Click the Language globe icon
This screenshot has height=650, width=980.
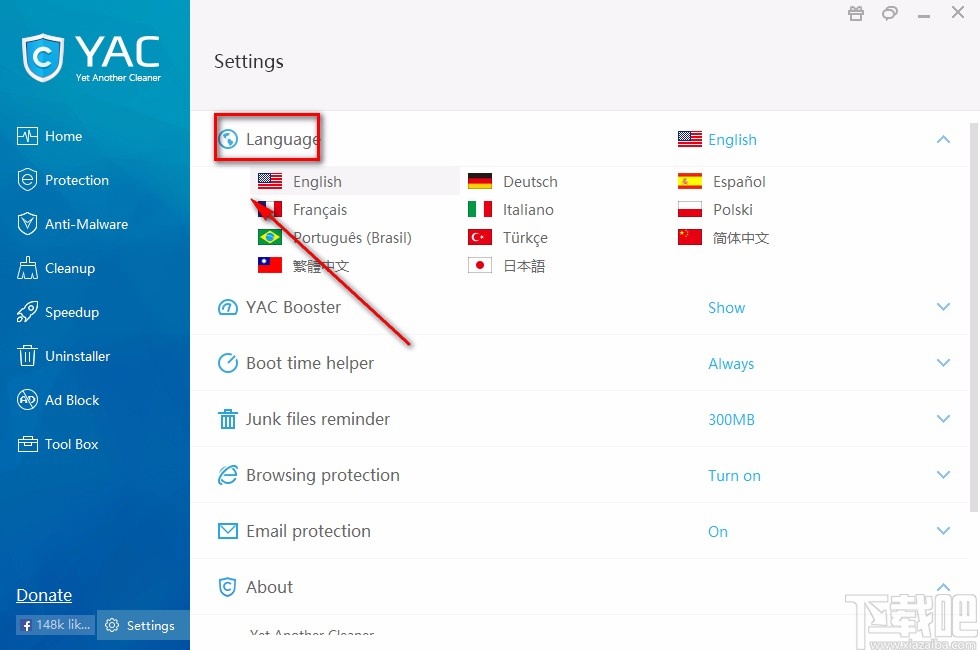point(228,139)
